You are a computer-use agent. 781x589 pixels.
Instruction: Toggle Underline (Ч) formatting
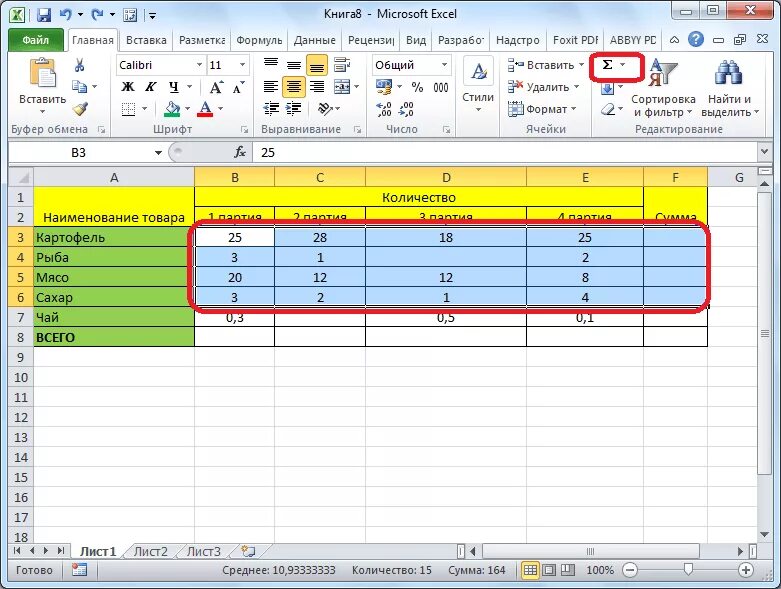173,87
